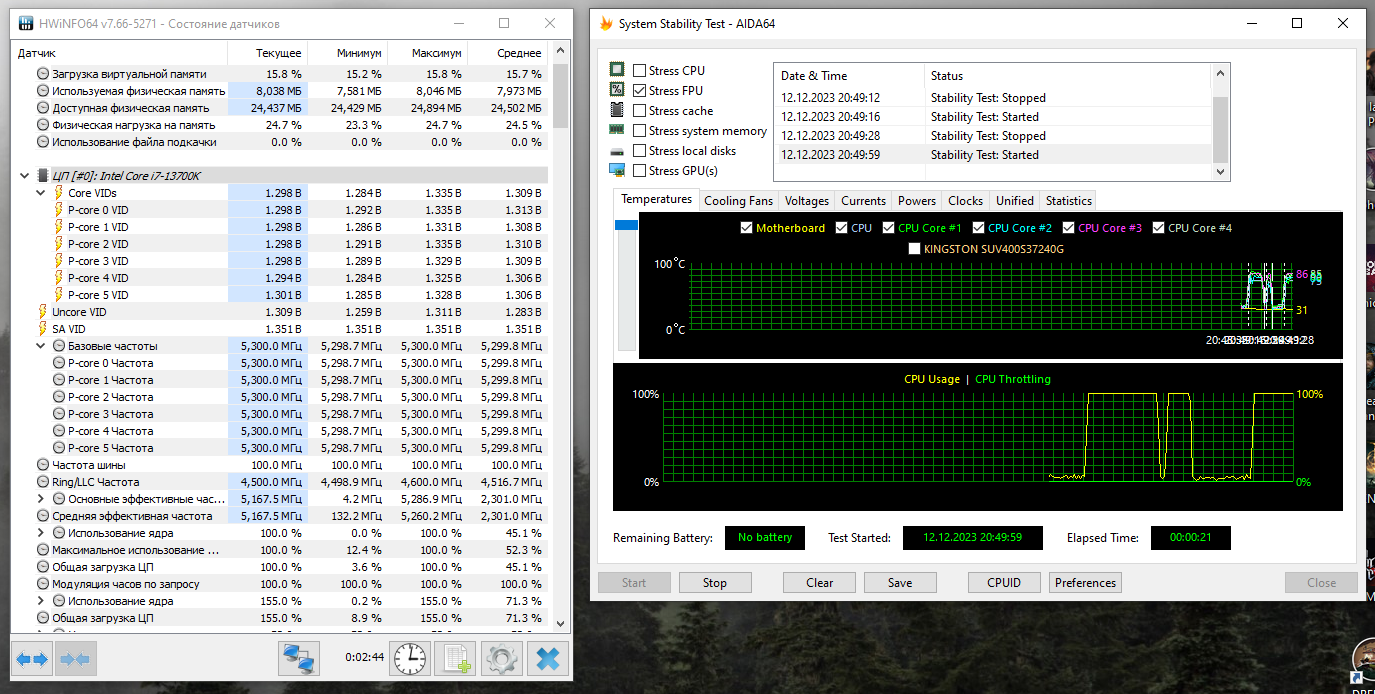Enable Stress local disks checkbox
Viewport: 1375px width, 694px height.
coord(639,150)
